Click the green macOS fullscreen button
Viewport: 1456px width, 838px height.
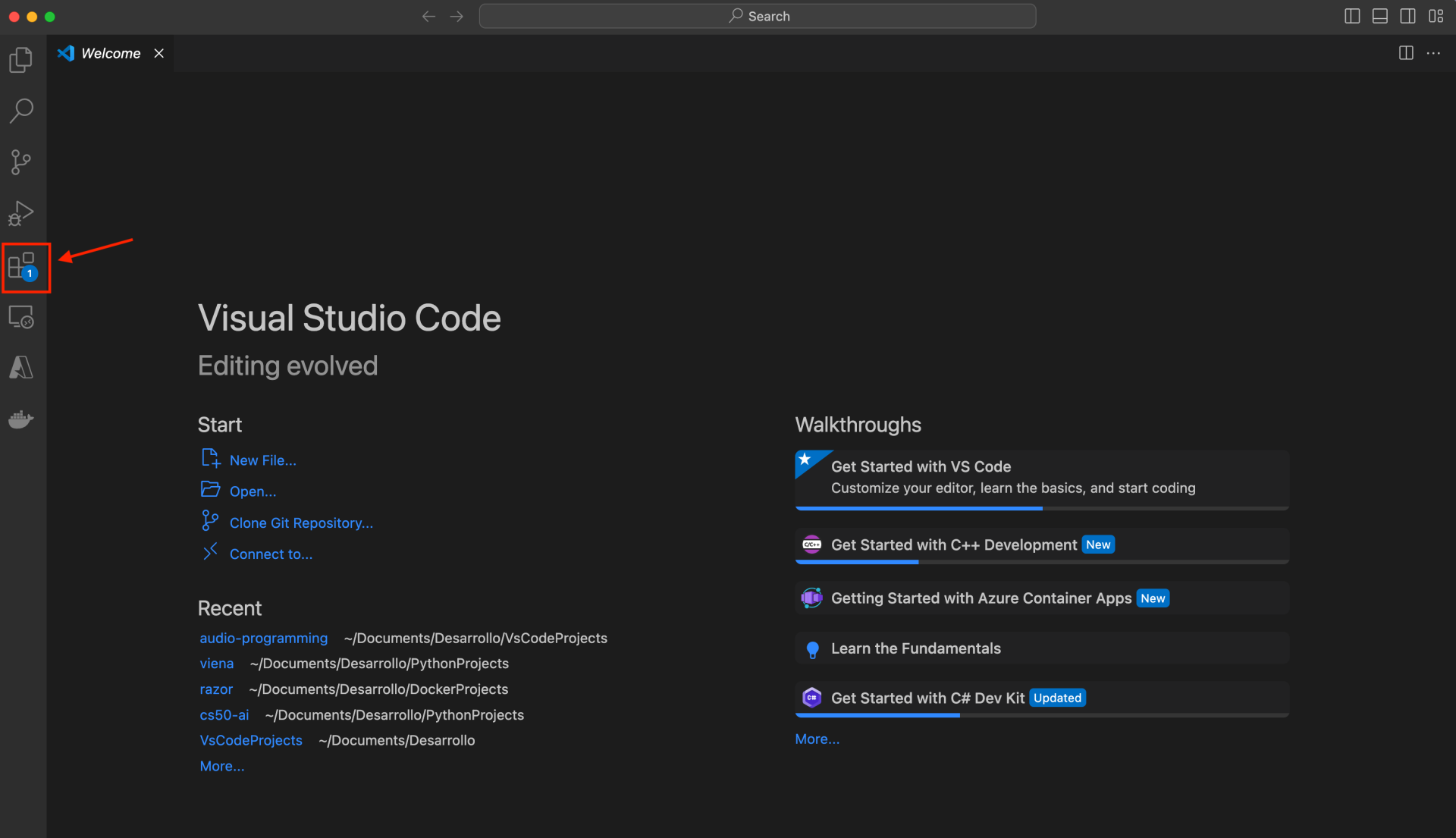(x=50, y=17)
